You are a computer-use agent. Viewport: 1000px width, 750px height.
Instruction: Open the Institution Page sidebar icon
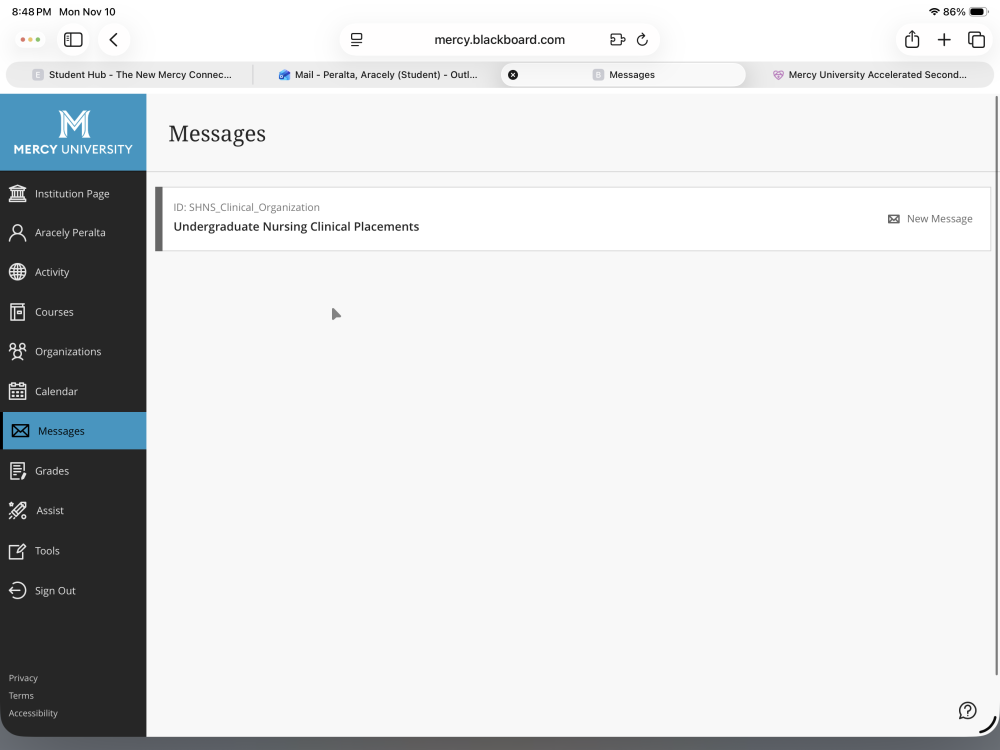pyautogui.click(x=17, y=193)
